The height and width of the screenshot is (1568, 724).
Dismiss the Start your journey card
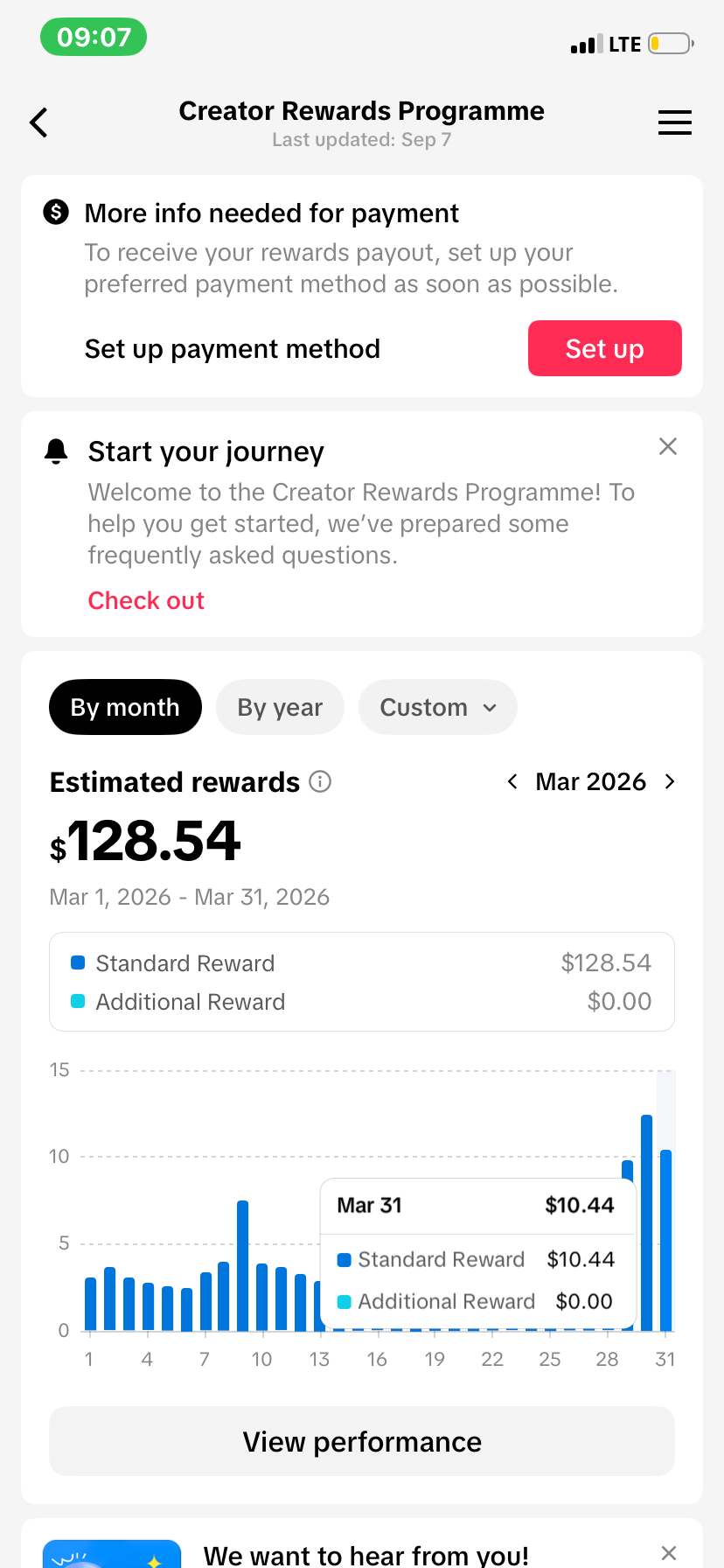668,446
